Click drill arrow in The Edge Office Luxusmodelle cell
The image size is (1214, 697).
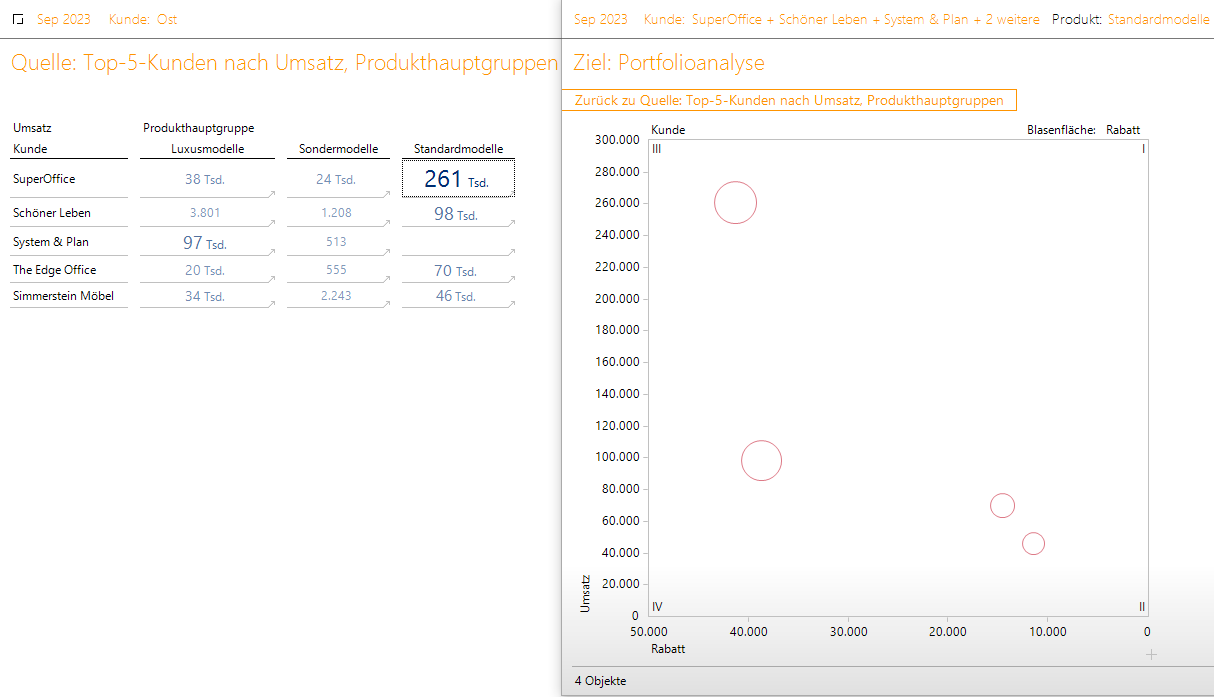pos(271,278)
